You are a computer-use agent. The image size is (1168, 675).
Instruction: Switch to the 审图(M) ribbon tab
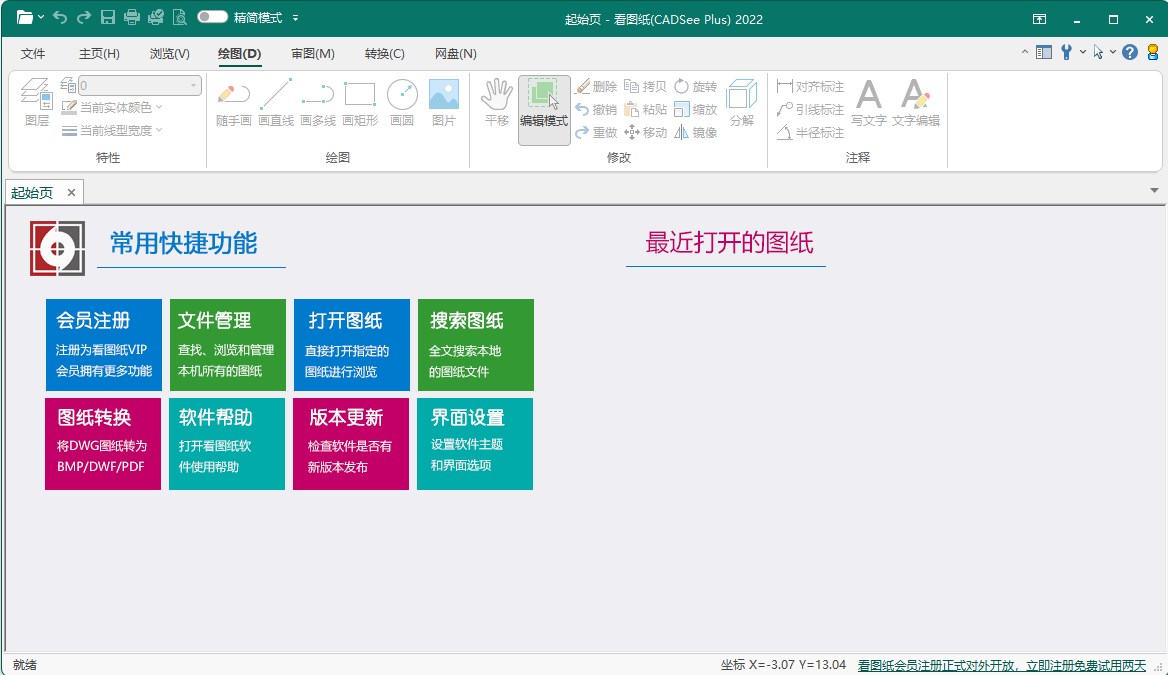(x=312, y=54)
